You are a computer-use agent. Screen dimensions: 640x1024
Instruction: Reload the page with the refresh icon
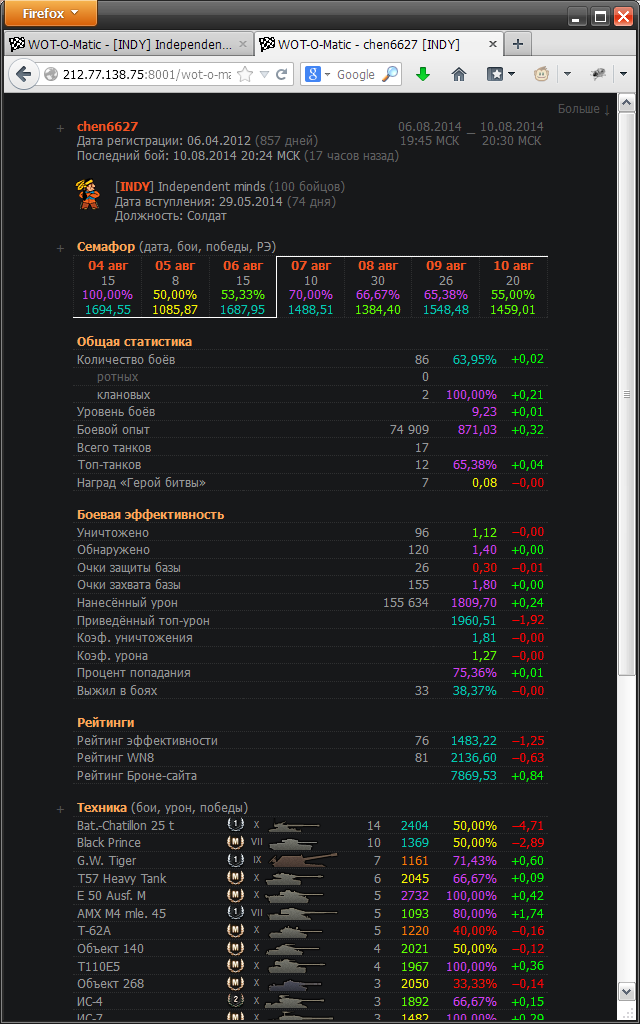pos(282,74)
